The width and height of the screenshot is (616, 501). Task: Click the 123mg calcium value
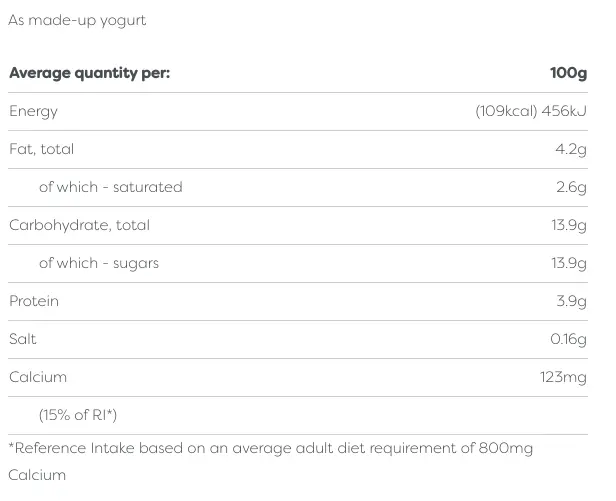[563, 377]
